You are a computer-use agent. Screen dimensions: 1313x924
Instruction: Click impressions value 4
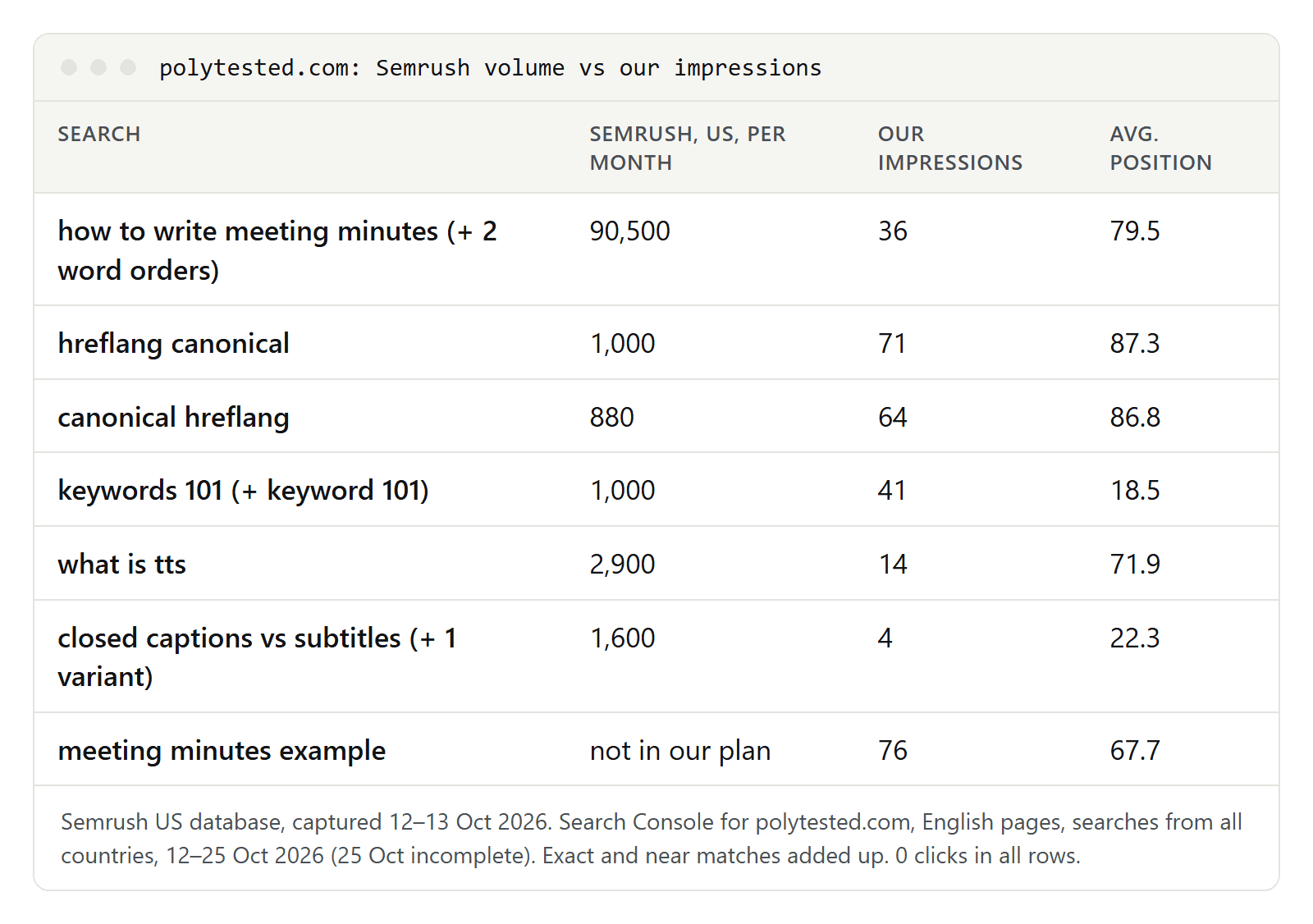click(885, 638)
